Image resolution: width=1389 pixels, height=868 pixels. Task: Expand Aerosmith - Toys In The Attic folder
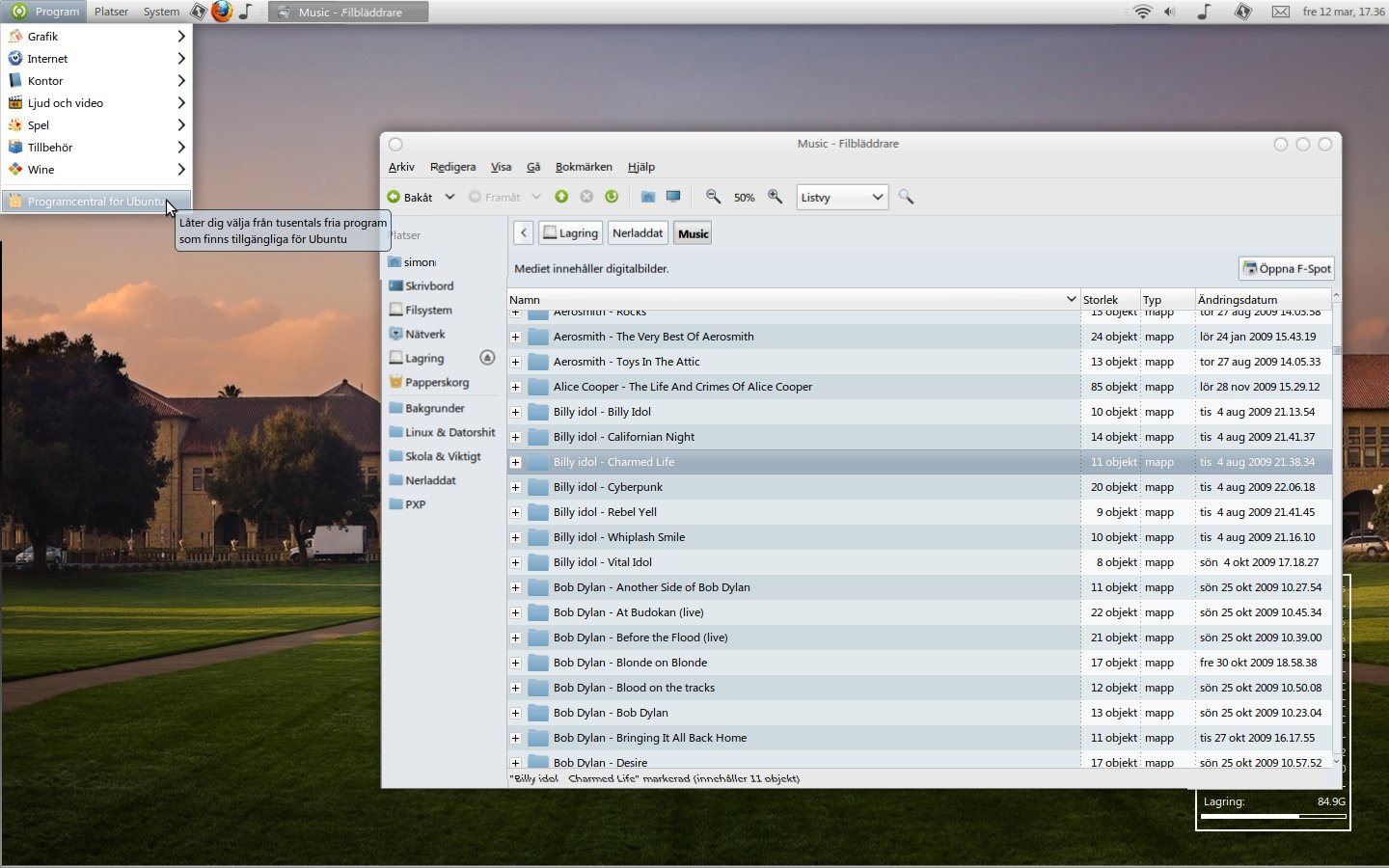coord(515,362)
